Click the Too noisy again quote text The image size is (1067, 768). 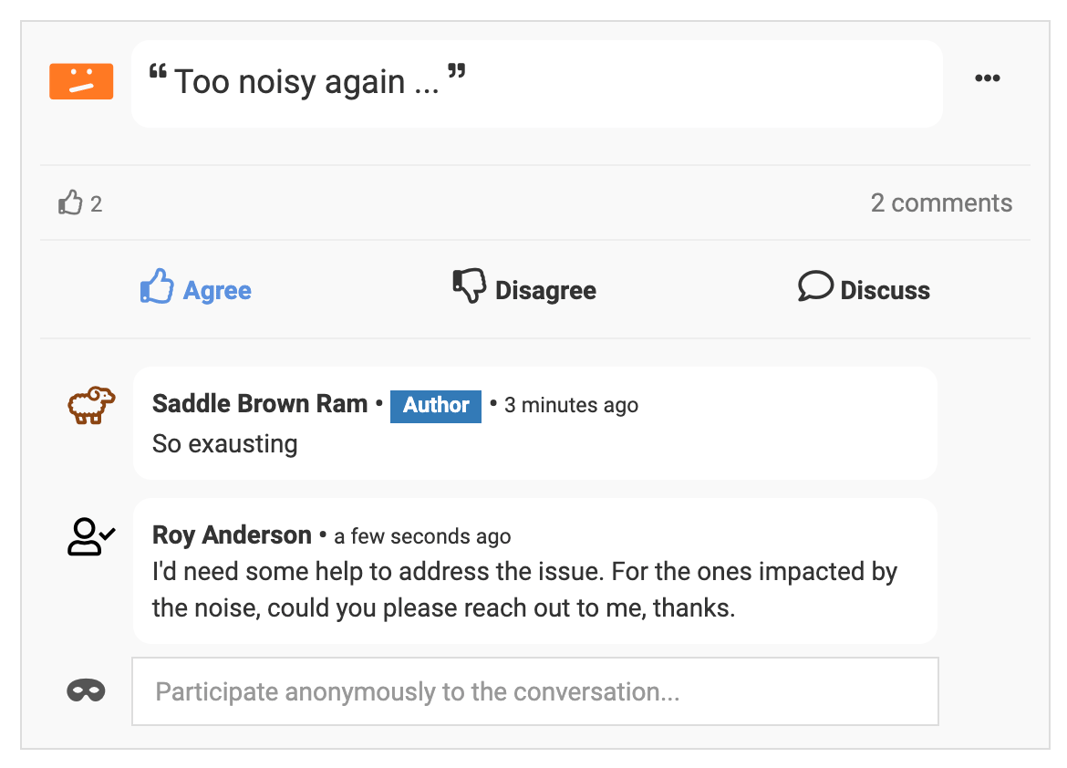tap(307, 82)
